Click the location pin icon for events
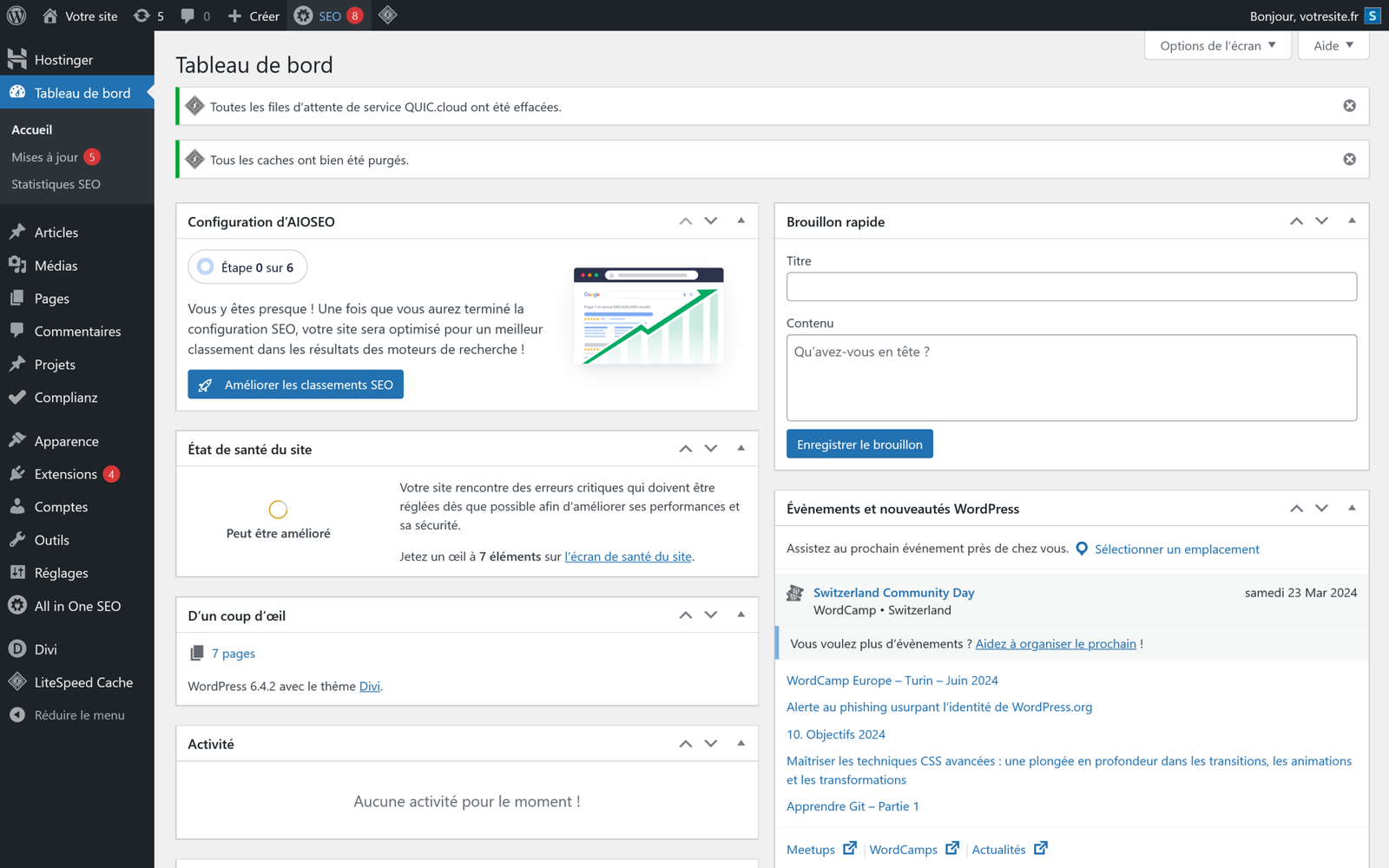Image resolution: width=1389 pixels, height=868 pixels. (1082, 549)
